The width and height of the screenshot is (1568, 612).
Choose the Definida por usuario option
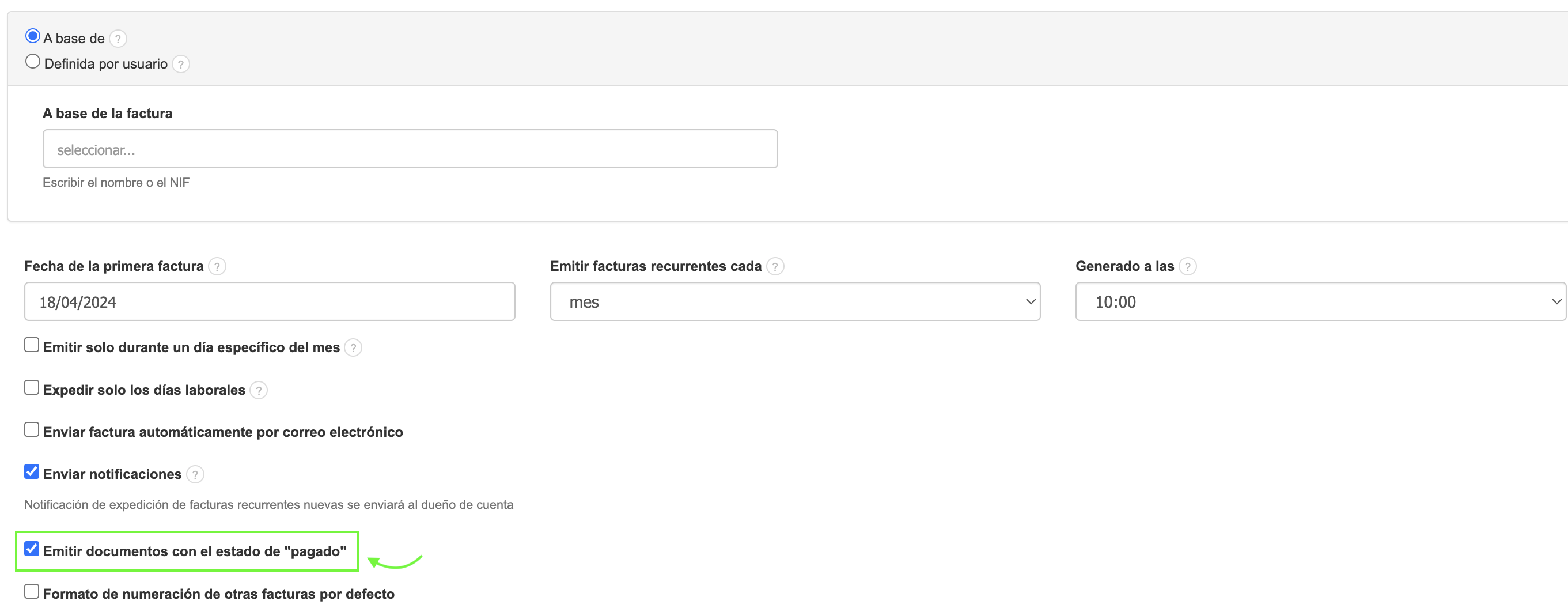tap(33, 62)
